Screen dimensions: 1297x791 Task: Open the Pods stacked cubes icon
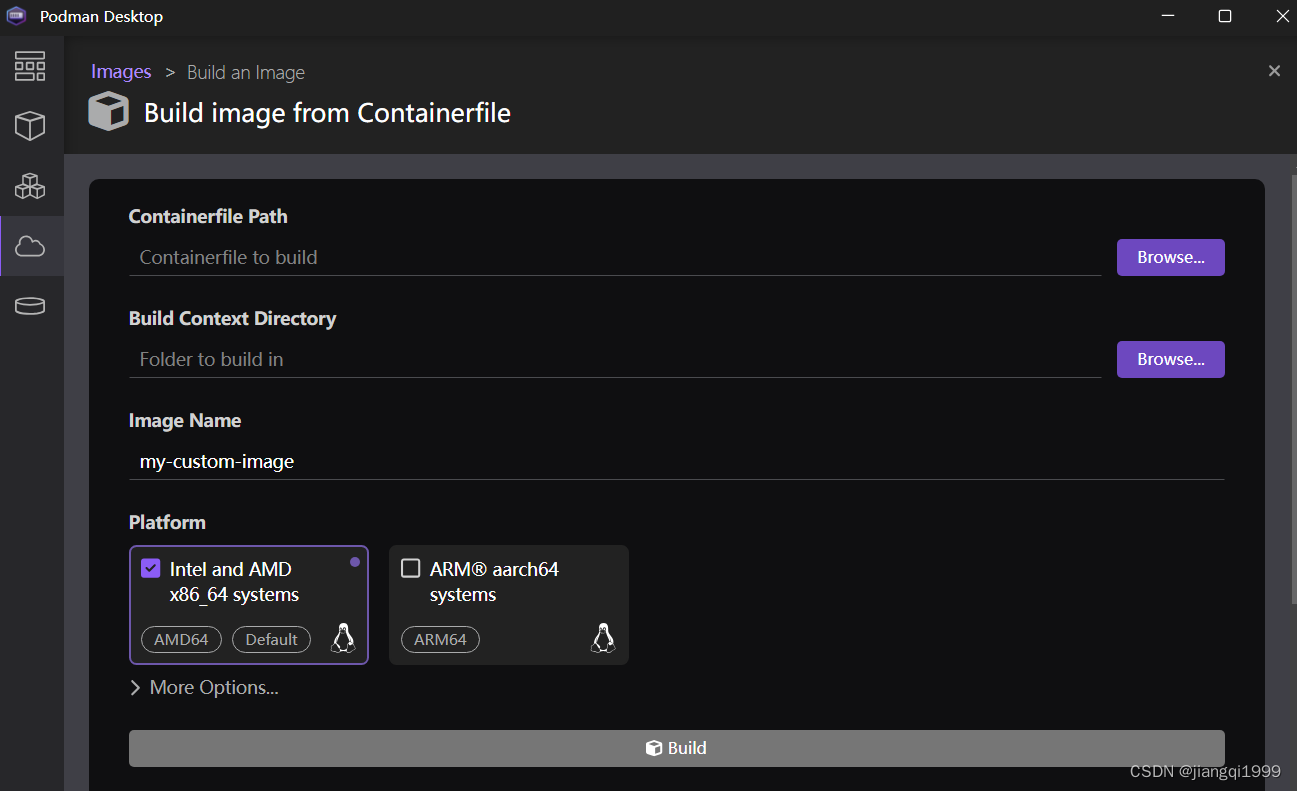pyautogui.click(x=30, y=186)
